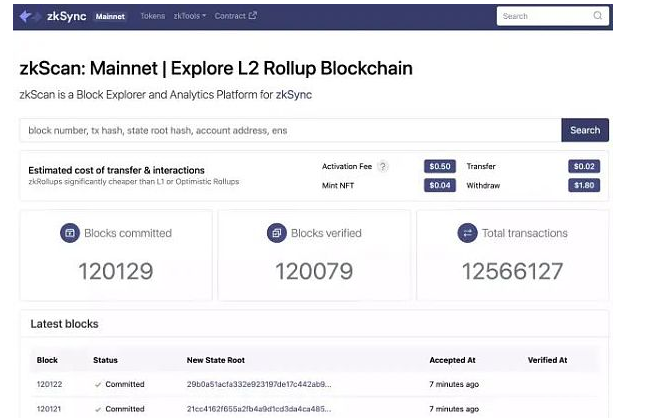Screen dimensions: 654x419
Task: Open block 120121
Action: tap(49, 409)
